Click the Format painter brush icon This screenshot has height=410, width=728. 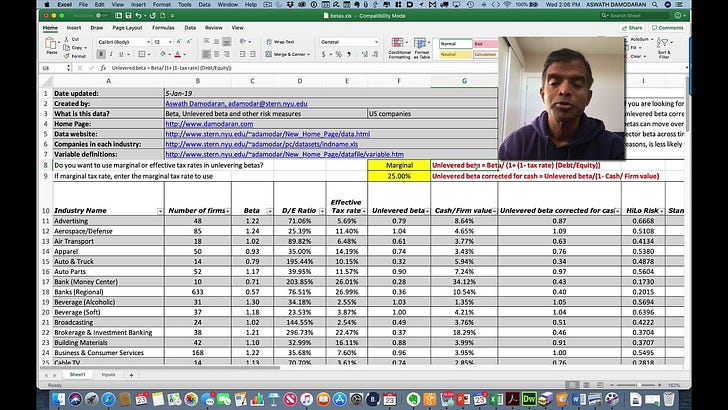point(67,56)
